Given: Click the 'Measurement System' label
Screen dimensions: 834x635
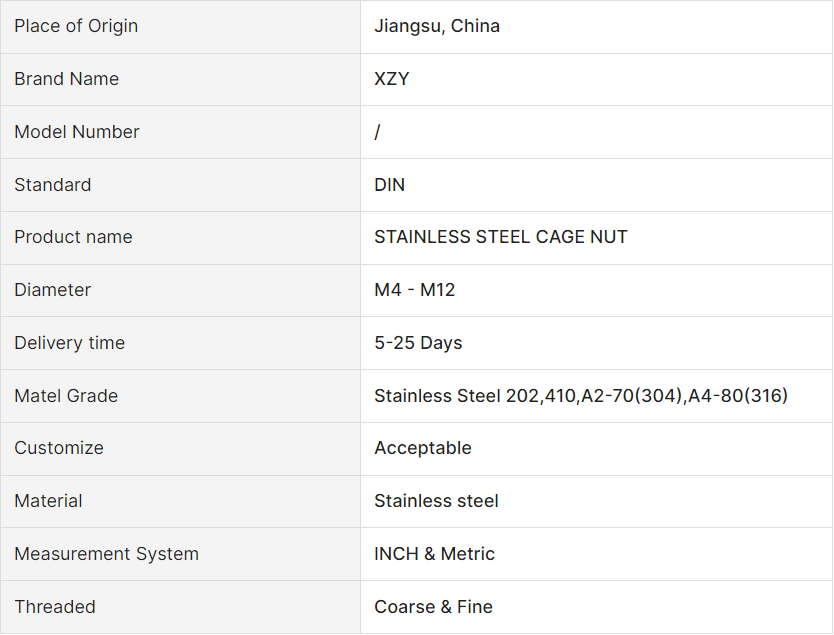Looking at the screenshot, I should [106, 554].
